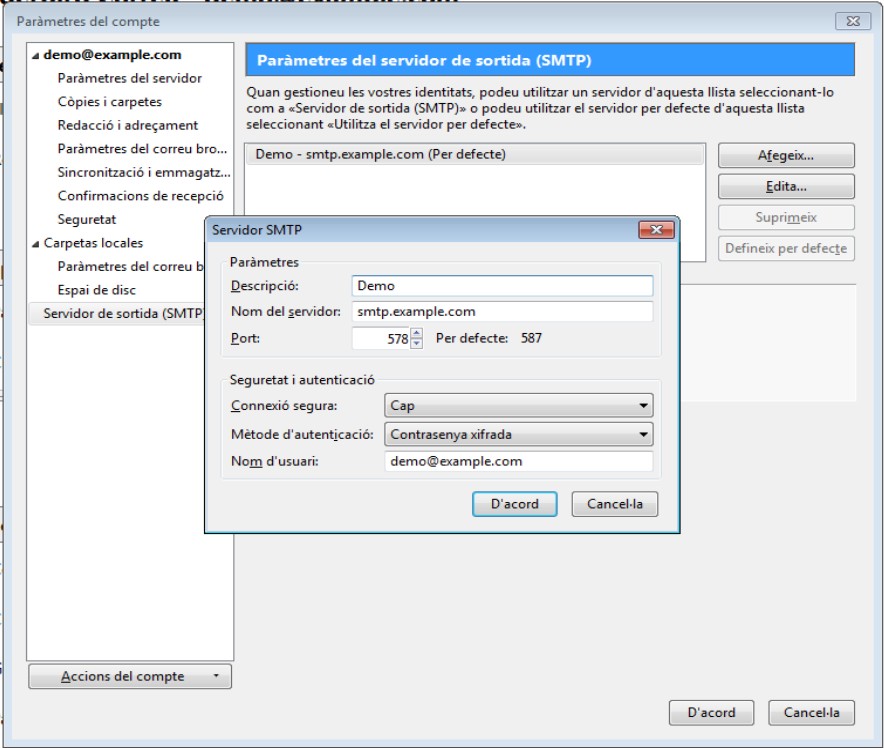
Task: Open the Mètode d'autenticació dropdown
Action: [x=519, y=435]
